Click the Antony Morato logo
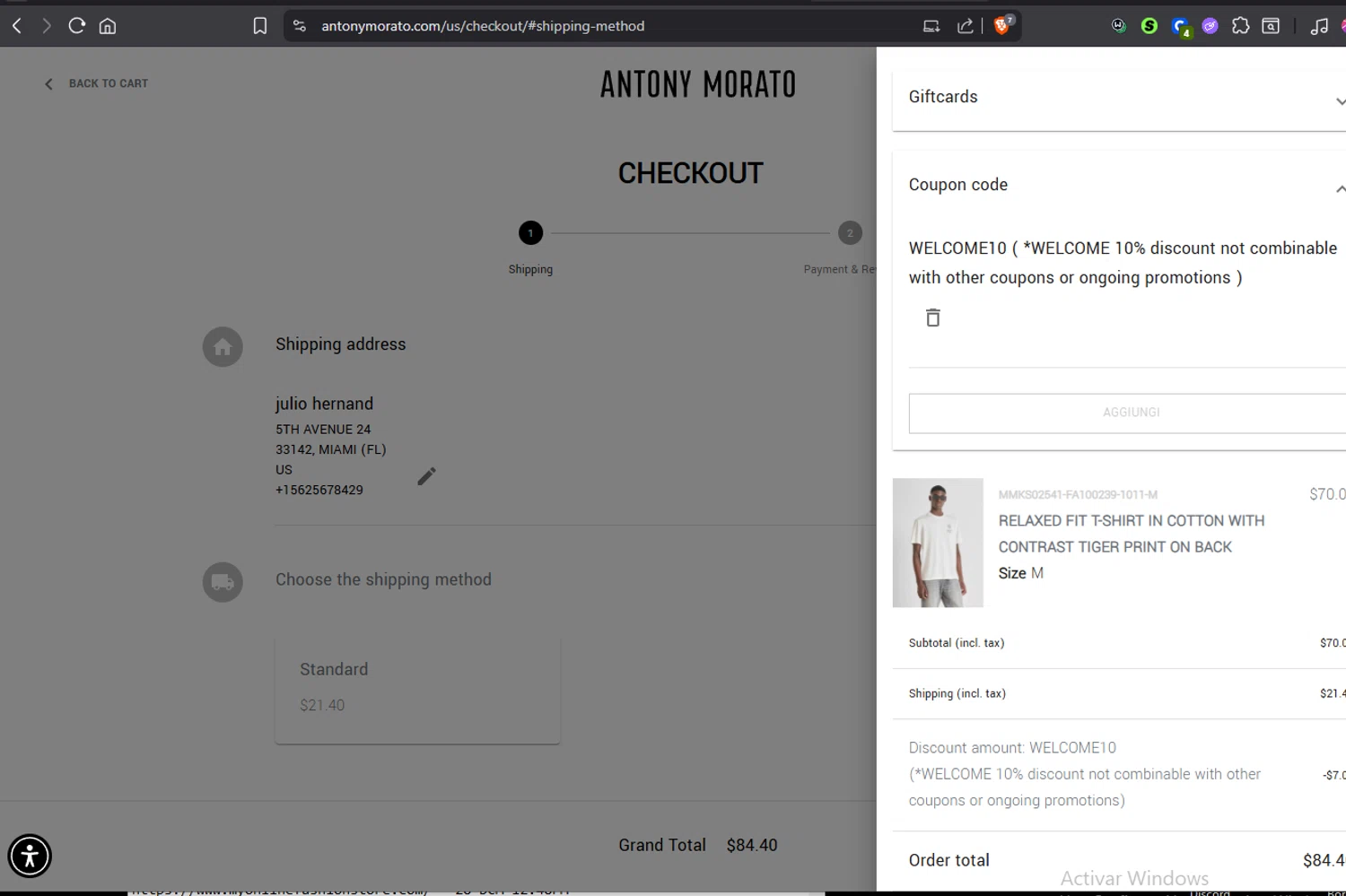The height and width of the screenshot is (896, 1346). (x=698, y=84)
